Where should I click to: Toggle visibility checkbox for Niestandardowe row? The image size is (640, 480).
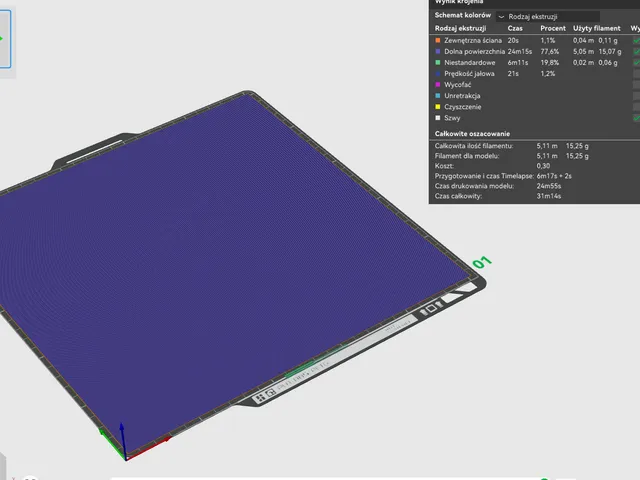[x=636, y=62]
